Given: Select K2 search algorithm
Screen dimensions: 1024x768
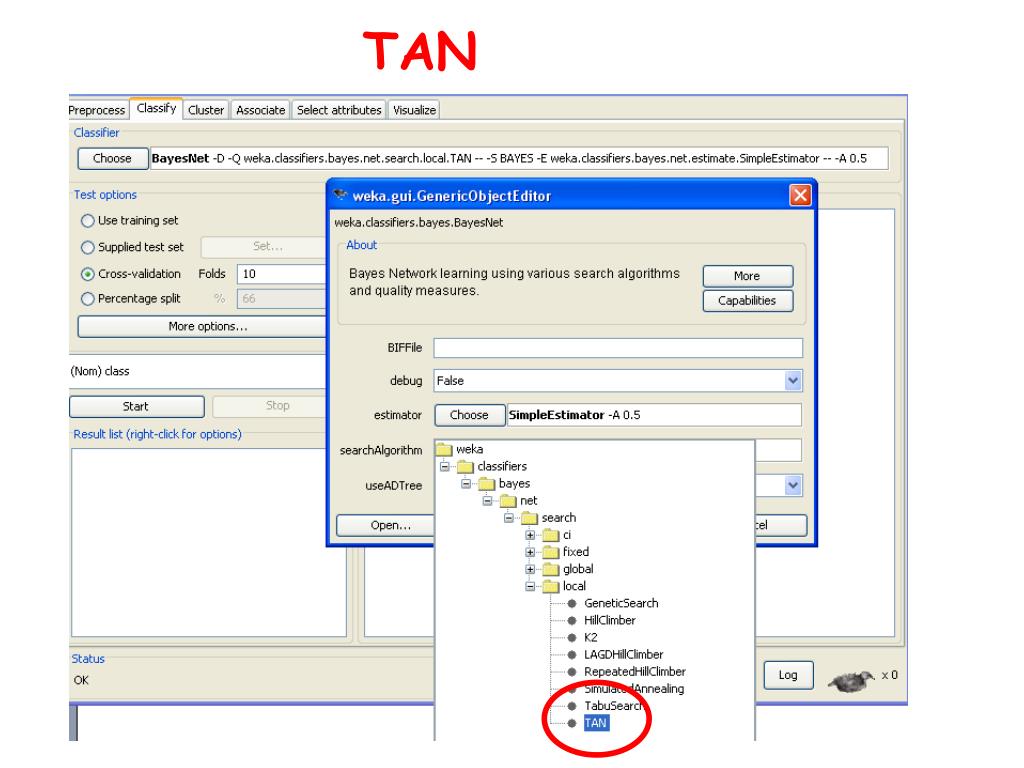Looking at the screenshot, I should [590, 637].
